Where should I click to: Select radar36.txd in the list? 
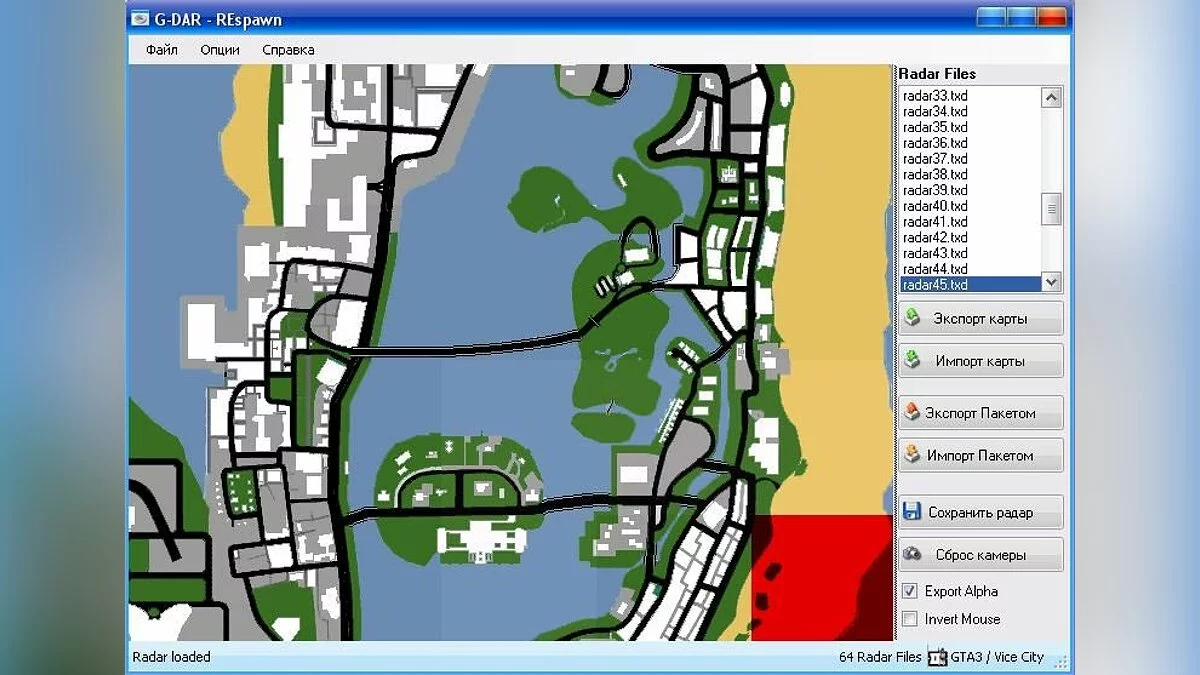point(970,143)
